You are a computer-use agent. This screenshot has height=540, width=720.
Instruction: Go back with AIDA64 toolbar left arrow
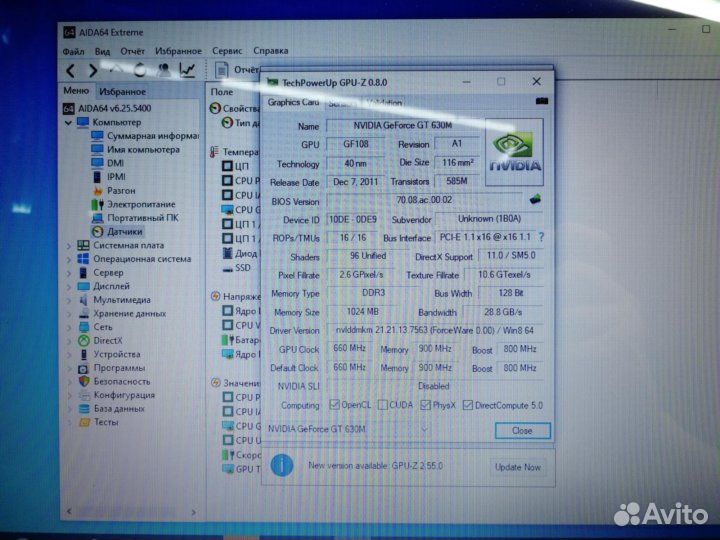(70, 71)
